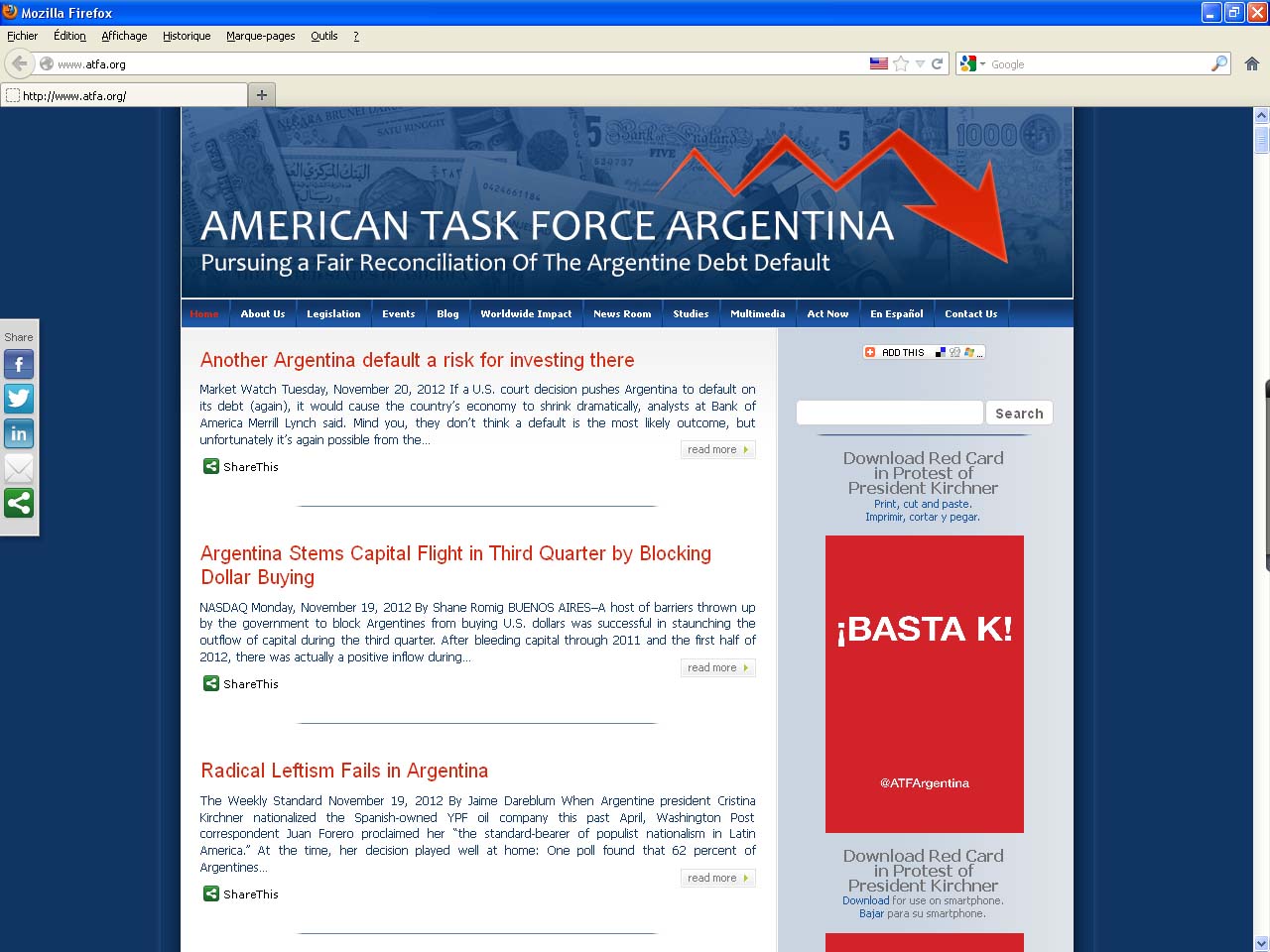The height and width of the screenshot is (952, 1270).
Task: Open a new tab with plus button
Action: pos(262,95)
